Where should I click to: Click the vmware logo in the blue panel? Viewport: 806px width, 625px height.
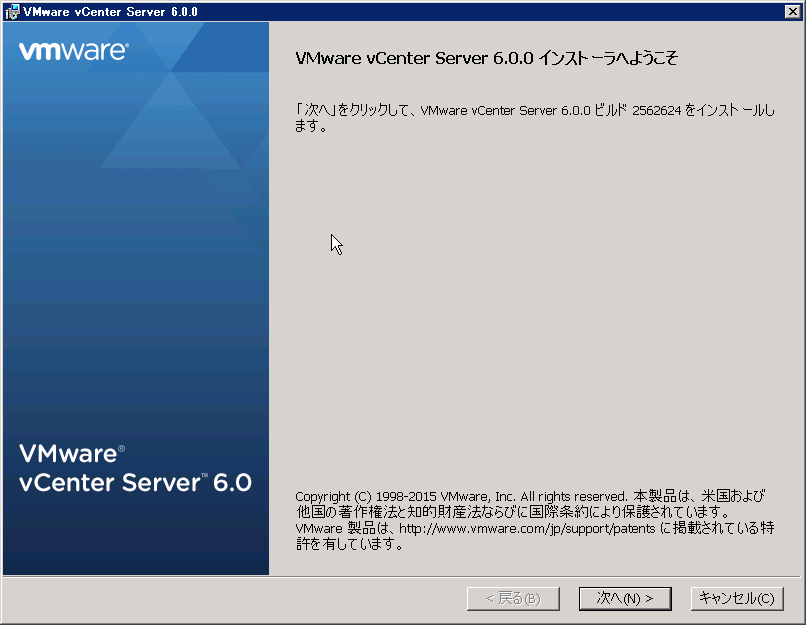74,51
